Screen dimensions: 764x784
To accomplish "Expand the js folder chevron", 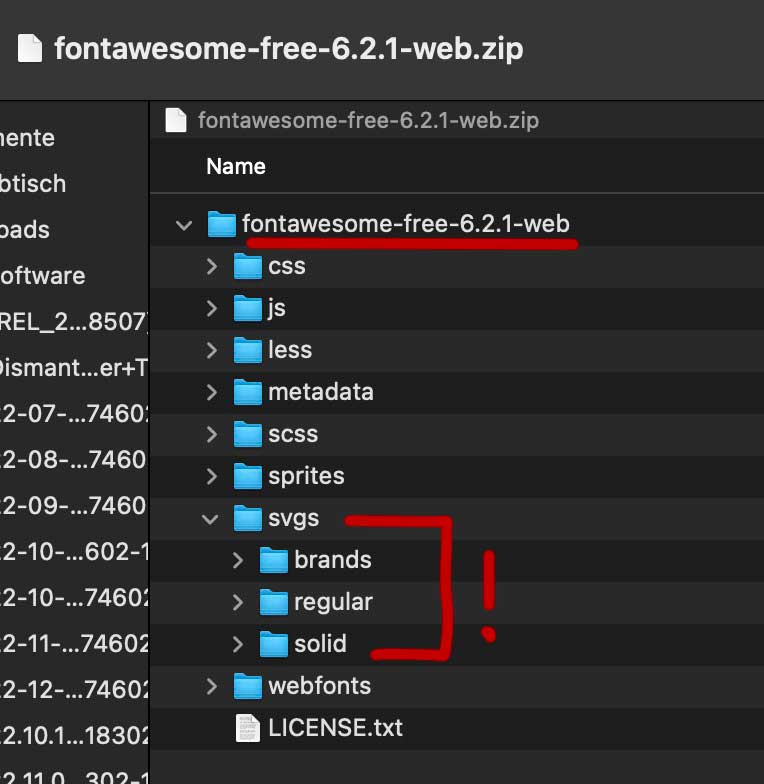I will [x=212, y=308].
